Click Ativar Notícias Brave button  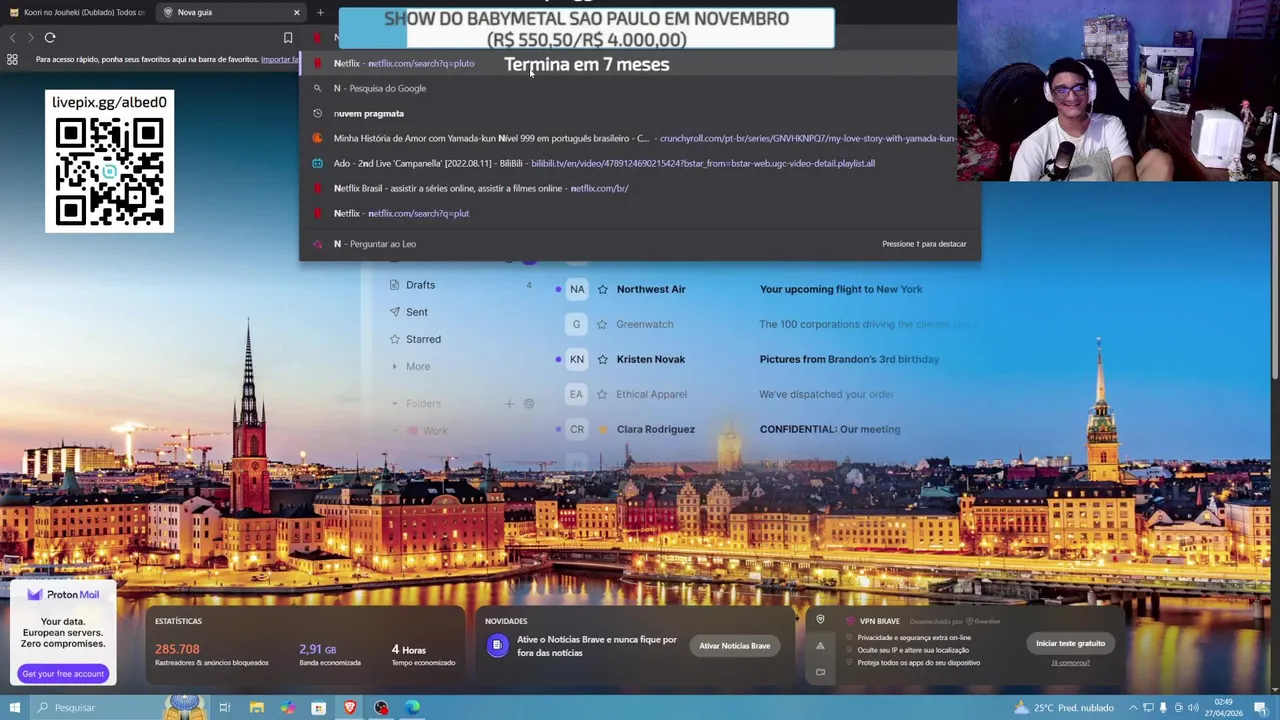(x=735, y=646)
